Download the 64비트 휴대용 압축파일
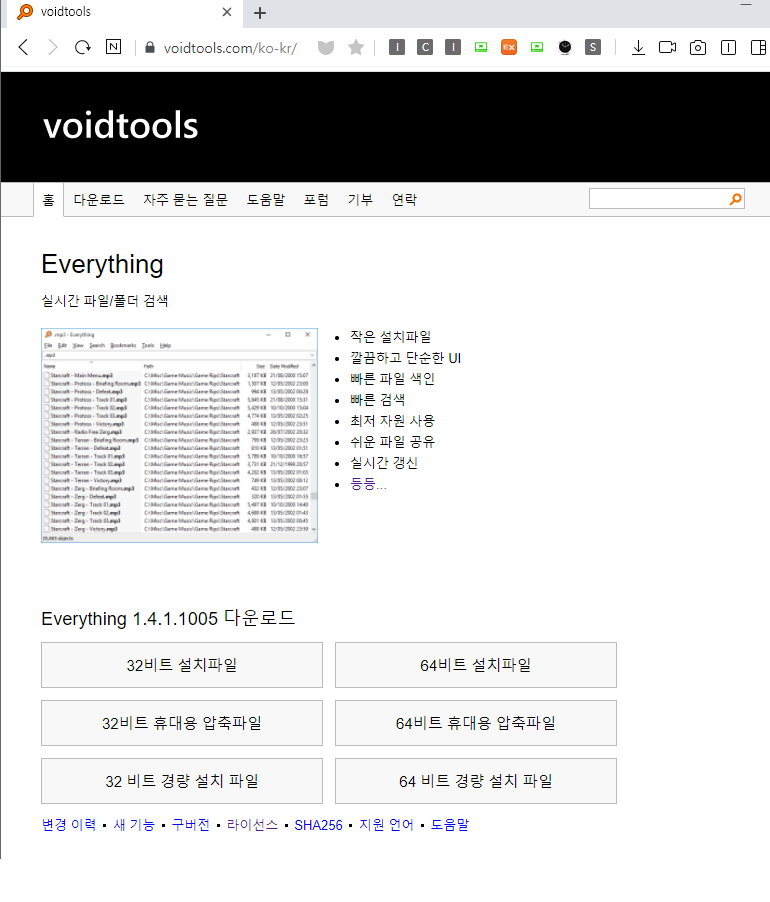Viewport: 770px width, 902px height. [x=476, y=723]
